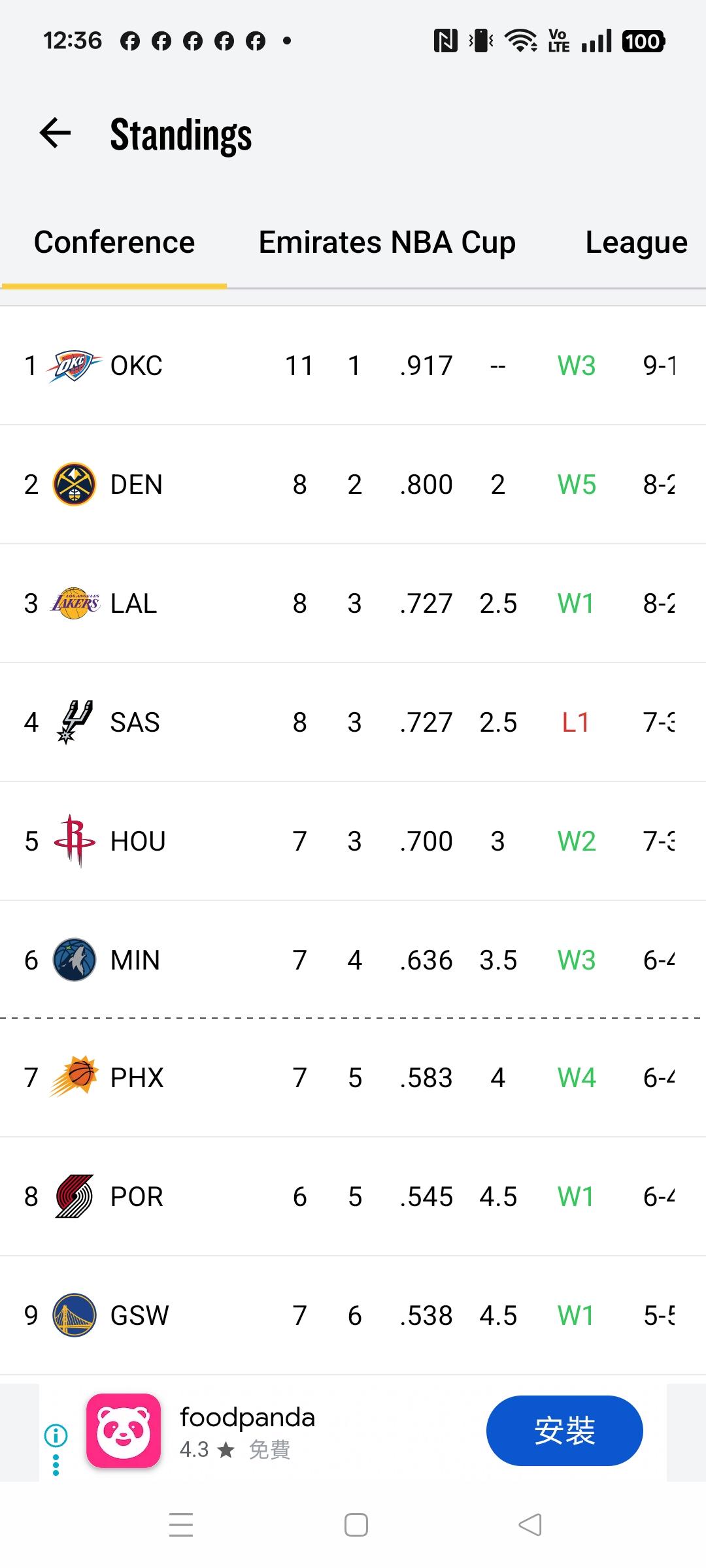Tap the ad info icon
This screenshot has width=706, height=1568.
pos(56,1435)
